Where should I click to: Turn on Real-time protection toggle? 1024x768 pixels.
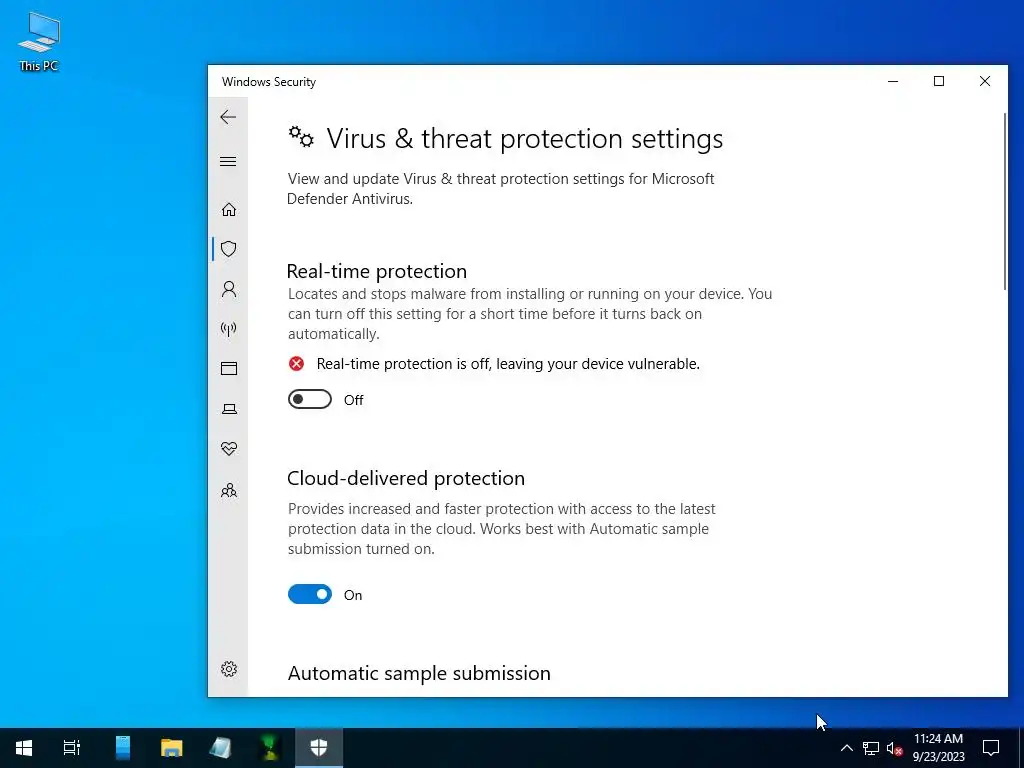tap(310, 399)
